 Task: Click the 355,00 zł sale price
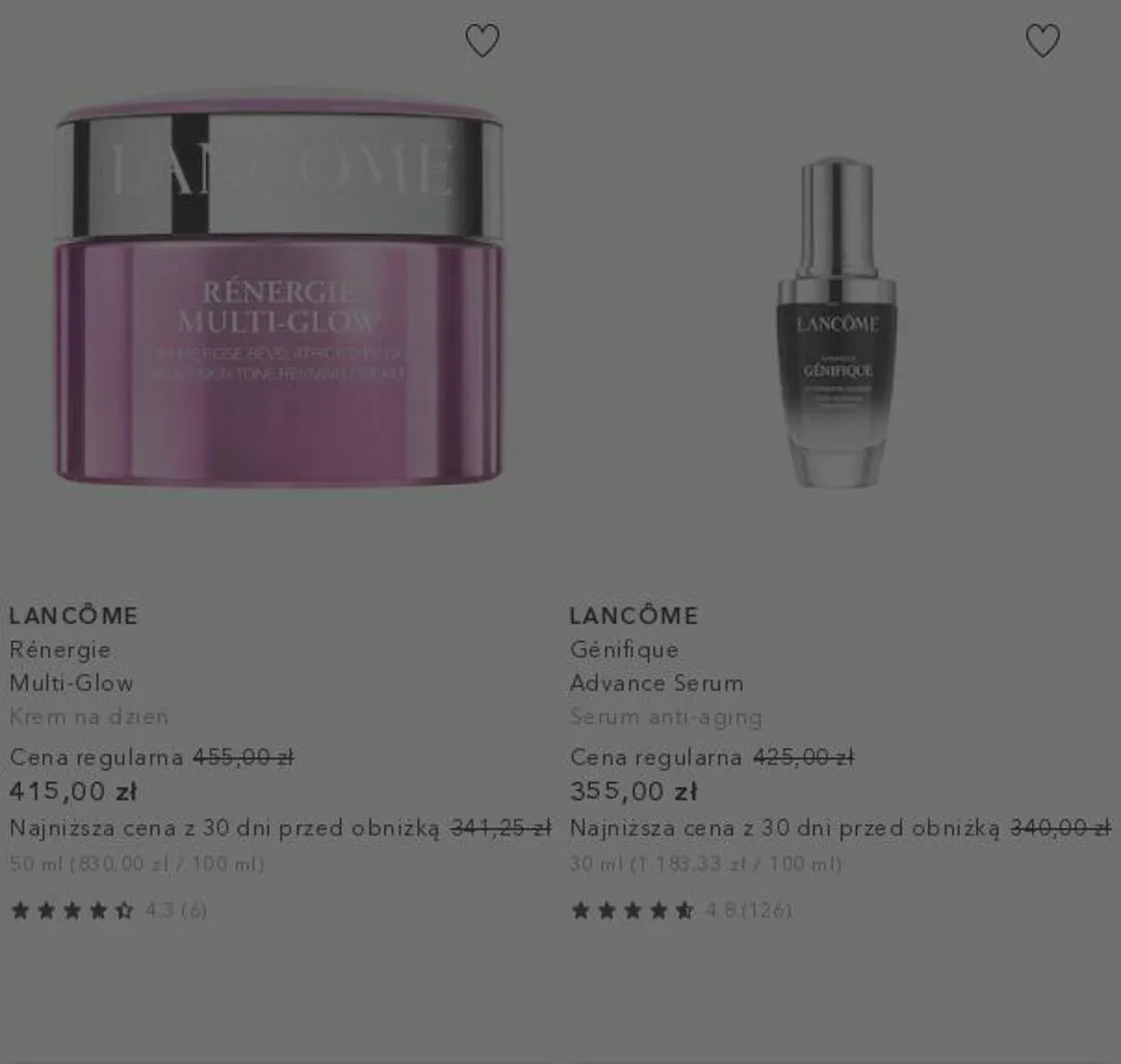tap(634, 791)
